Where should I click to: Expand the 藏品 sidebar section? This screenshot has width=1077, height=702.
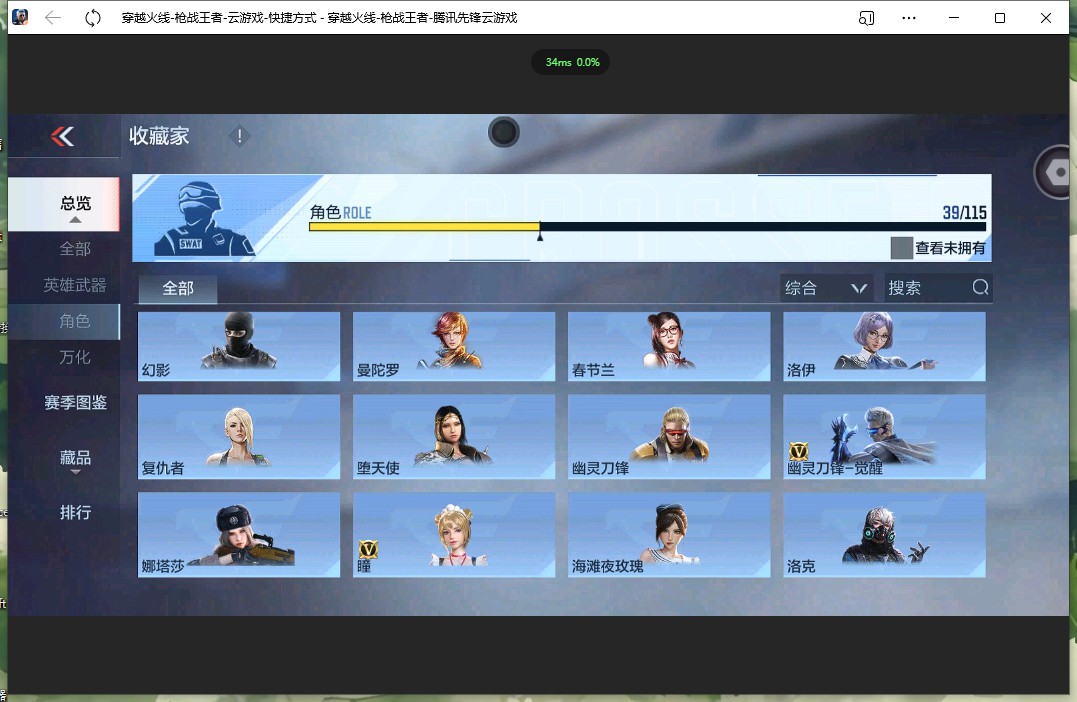(x=76, y=460)
